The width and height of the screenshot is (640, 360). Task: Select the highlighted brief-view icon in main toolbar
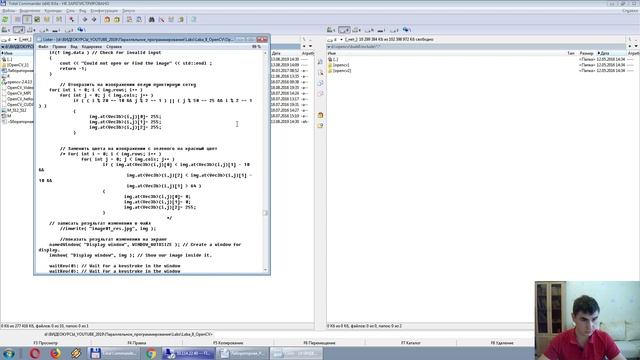(27, 19)
